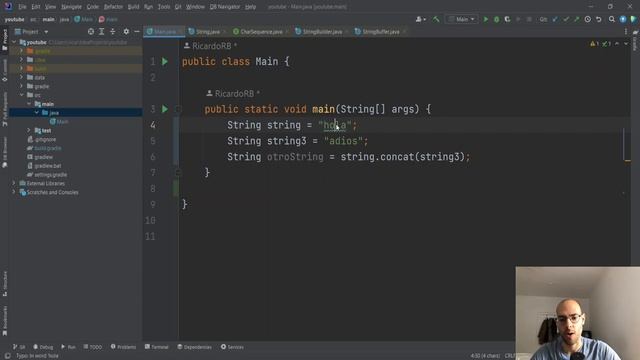Viewport: 640px width, 360px height.
Task: Switch to StringBuilder.java editor tab
Action: coord(321,31)
